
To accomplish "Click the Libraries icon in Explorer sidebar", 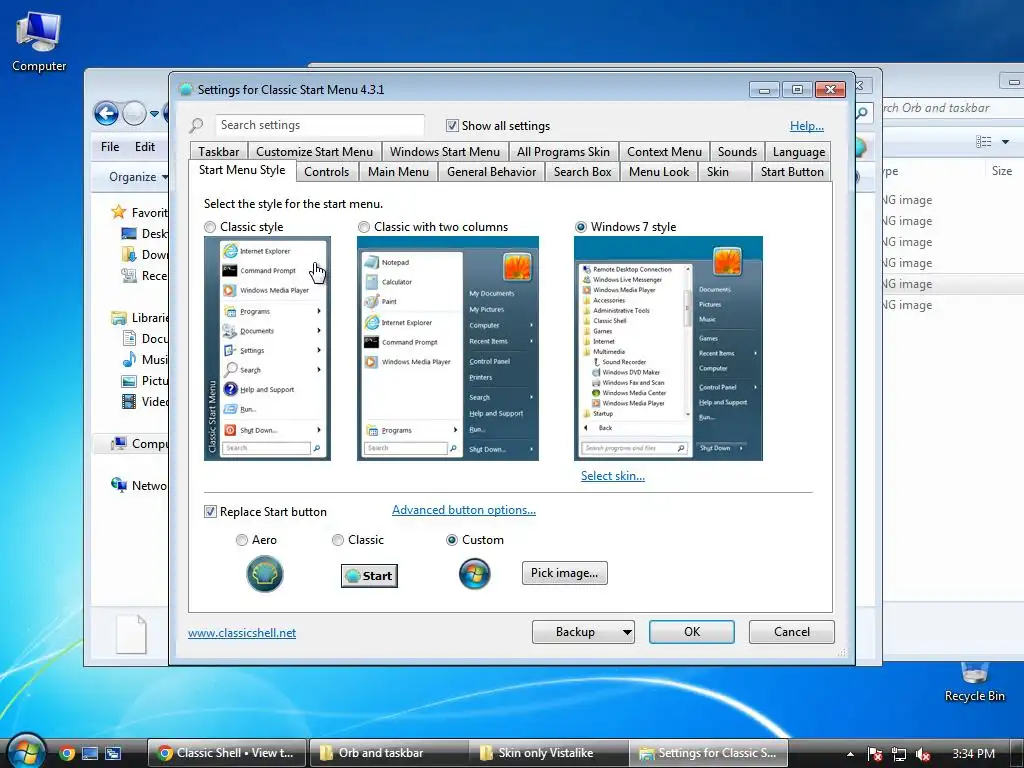I will pyautogui.click(x=119, y=318).
